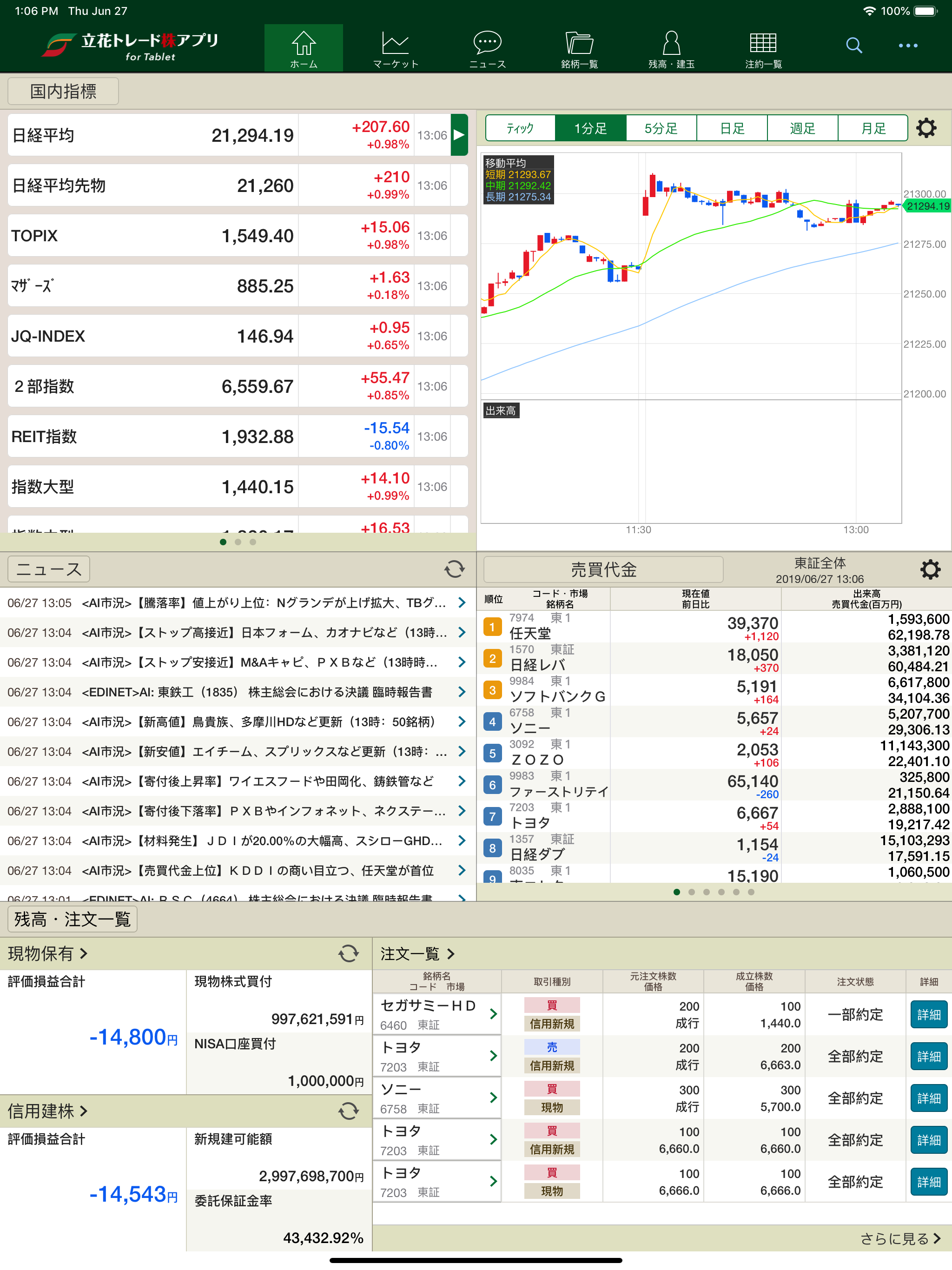The image size is (952, 1270).
Task: Switch chart to ティック
Action: click(x=520, y=128)
